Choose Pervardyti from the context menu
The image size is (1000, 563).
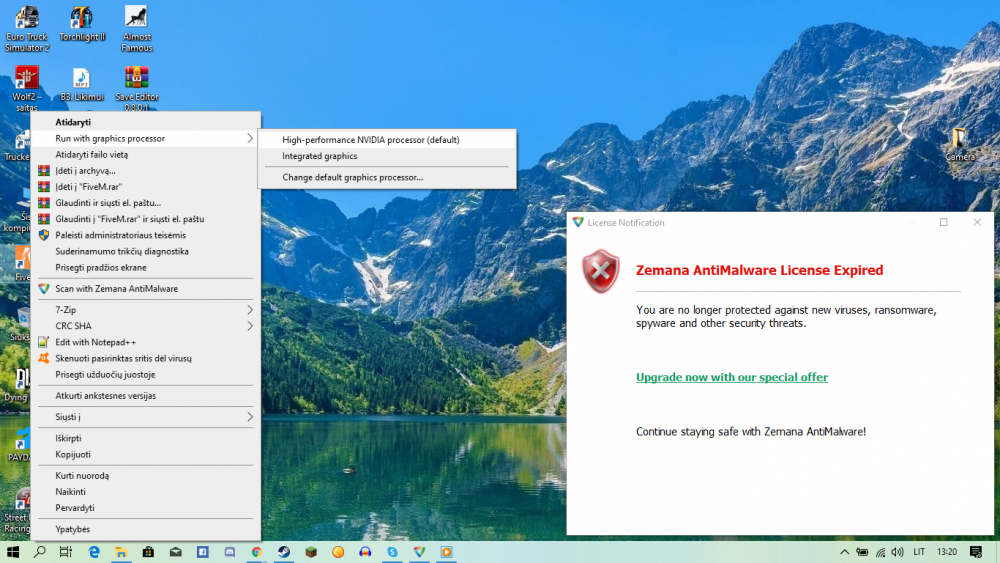[x=146, y=508]
